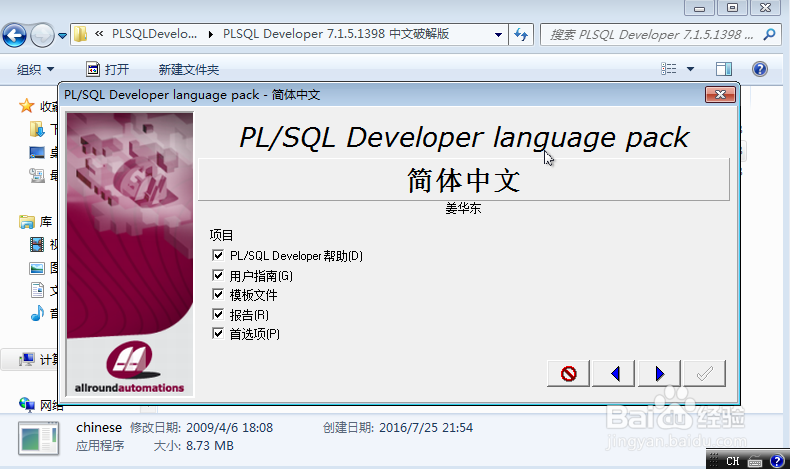Minimize the Explorer window
This screenshot has height=469, width=790.
point(699,8)
